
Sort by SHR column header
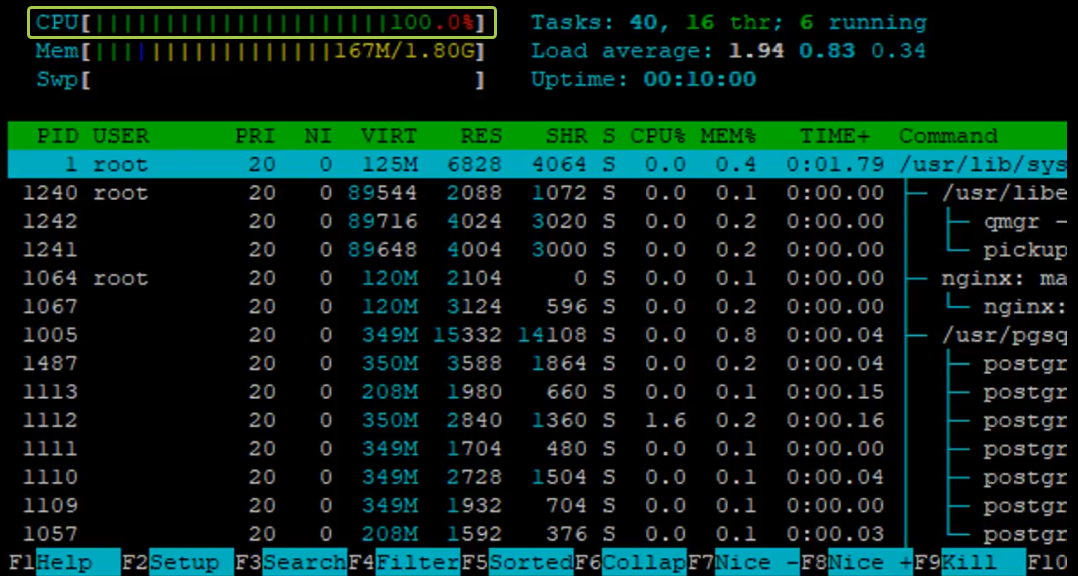point(567,136)
